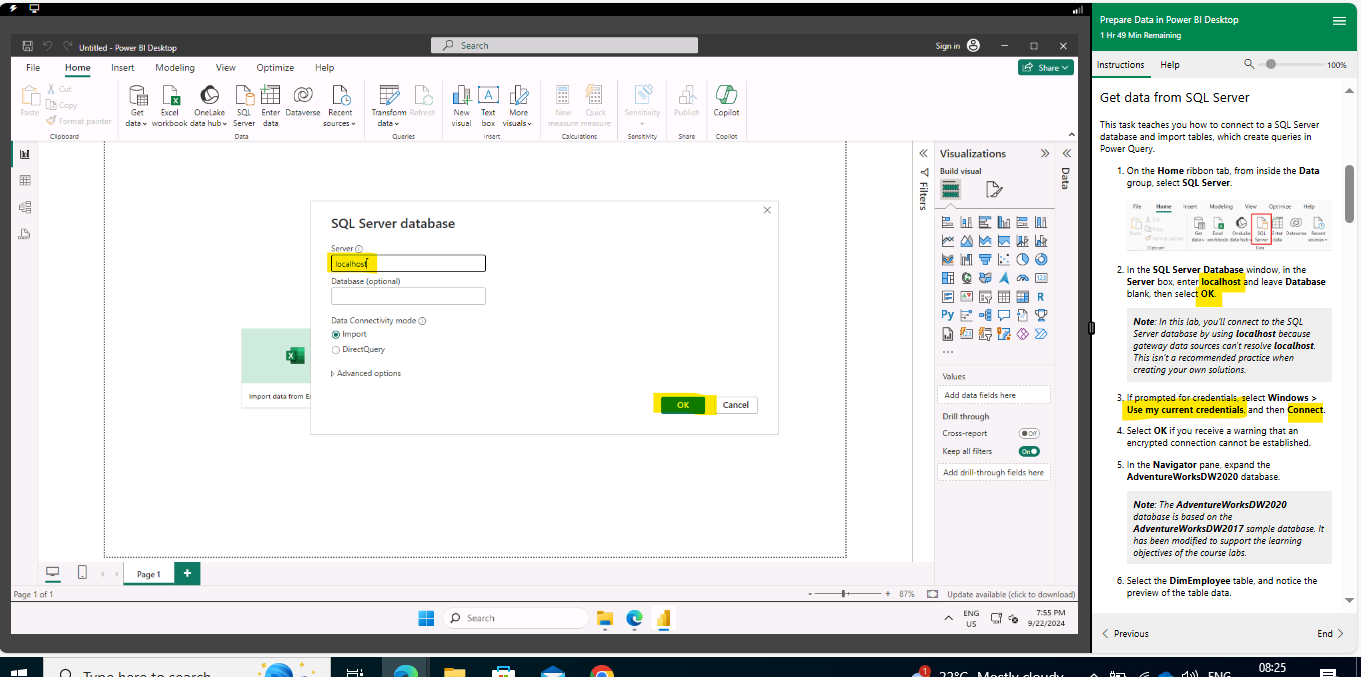This screenshot has width=1361, height=677.
Task: Open the File menu
Action: point(33,68)
